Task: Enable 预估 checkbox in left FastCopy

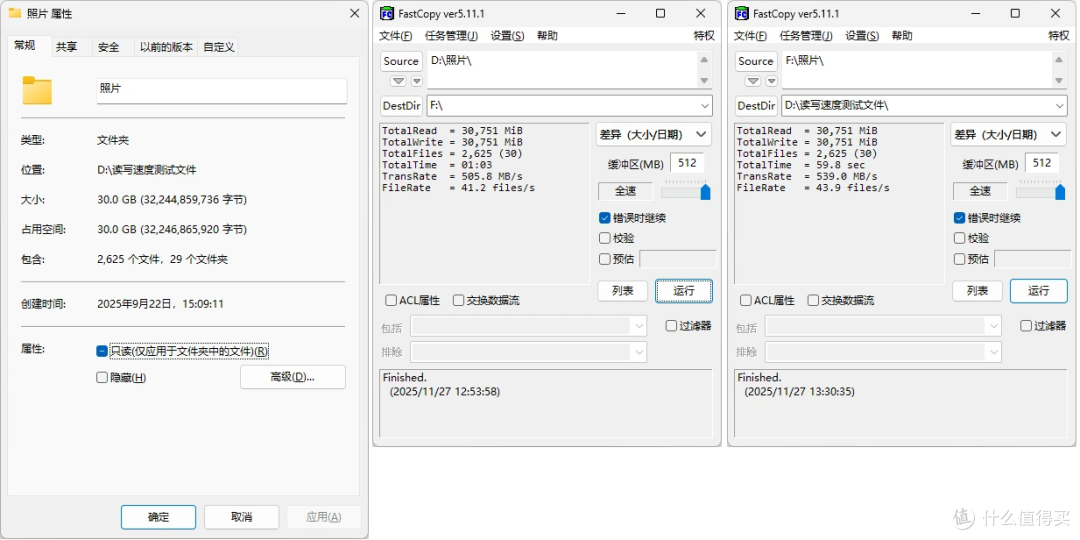Action: click(604, 259)
